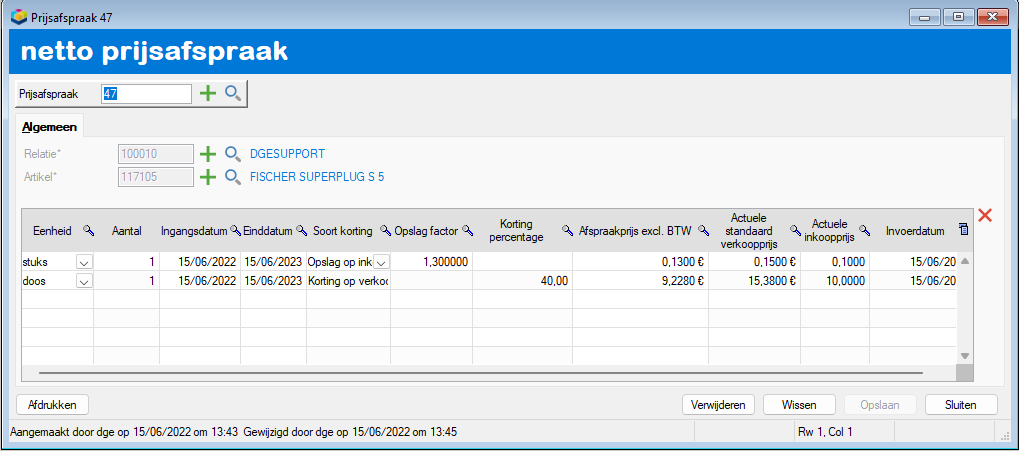Open Soort korting dropdown for Opslag op ink

pos(381,262)
